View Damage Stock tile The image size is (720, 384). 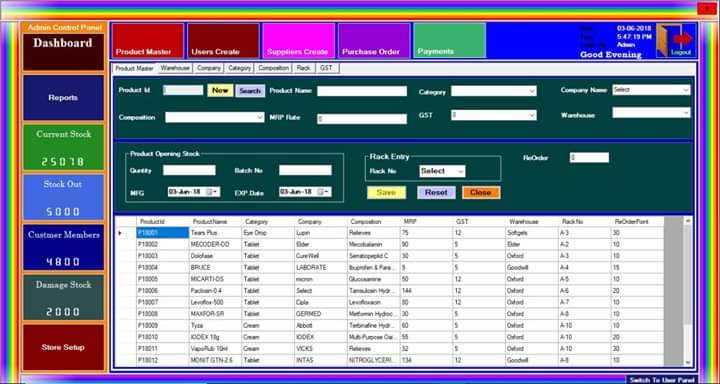click(63, 298)
